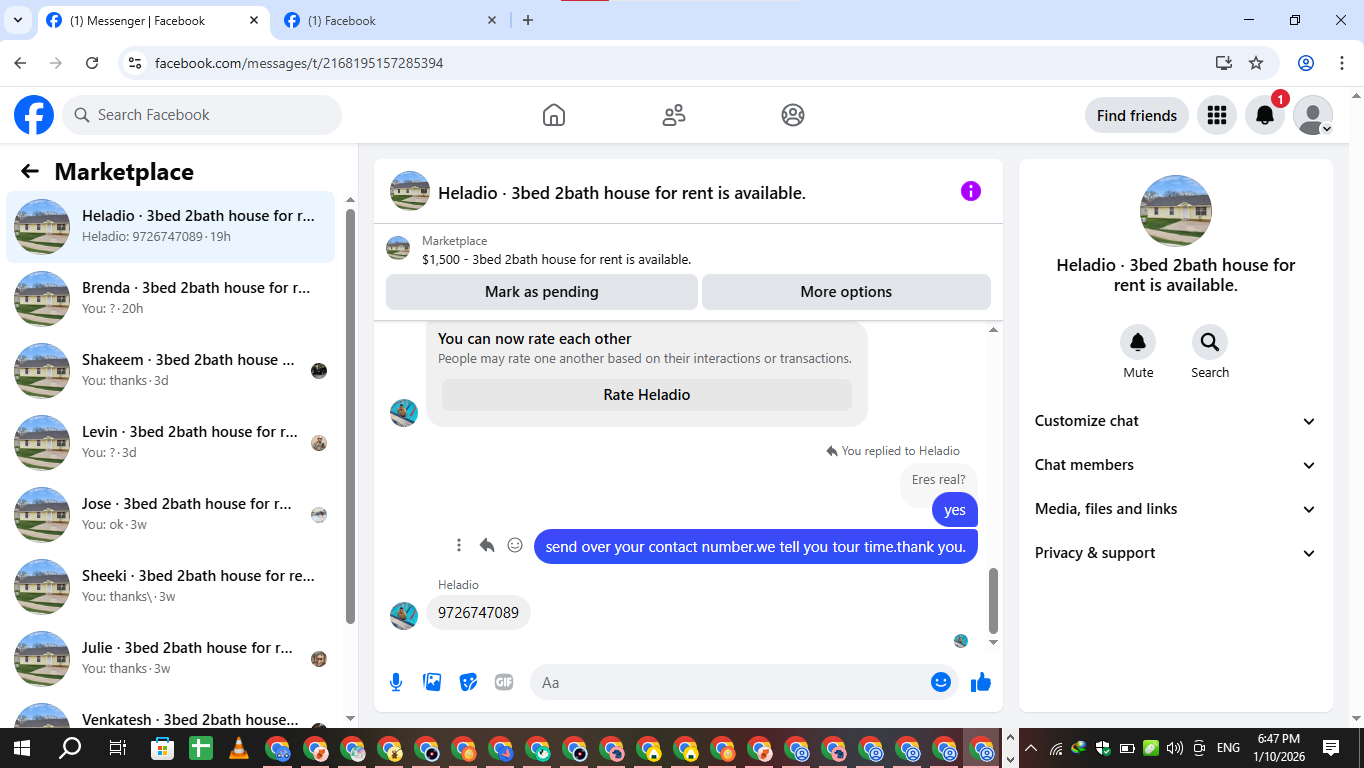Click the chat messages scrollbar thumb
1364x768 pixels.
[993, 600]
